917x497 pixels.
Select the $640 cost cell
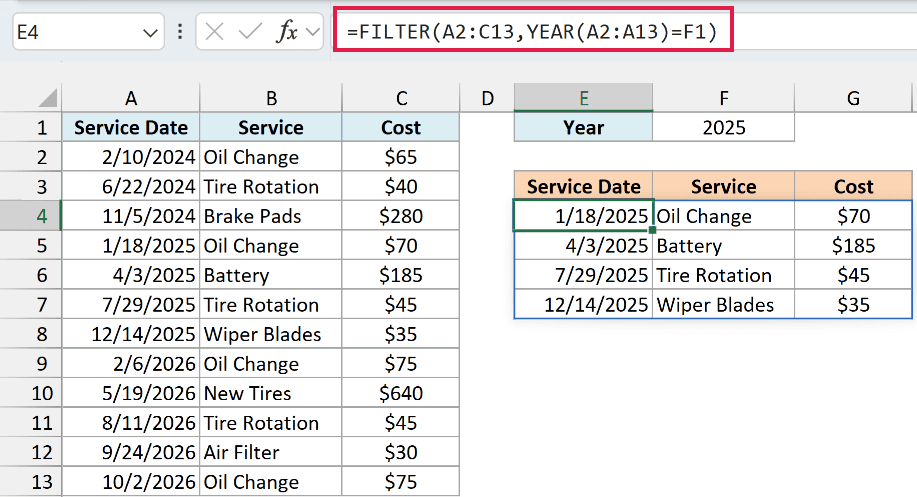401,393
